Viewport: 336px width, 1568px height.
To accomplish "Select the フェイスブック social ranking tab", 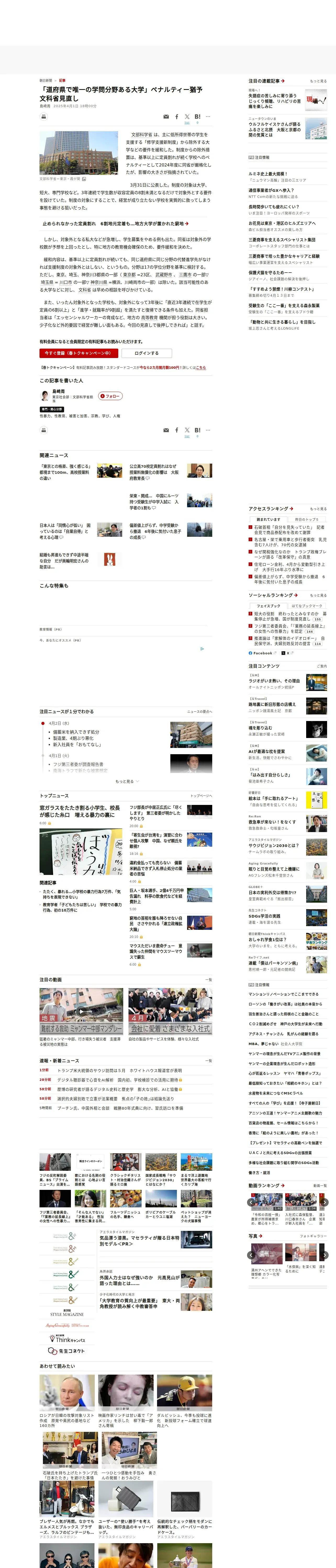I will 268,606.
